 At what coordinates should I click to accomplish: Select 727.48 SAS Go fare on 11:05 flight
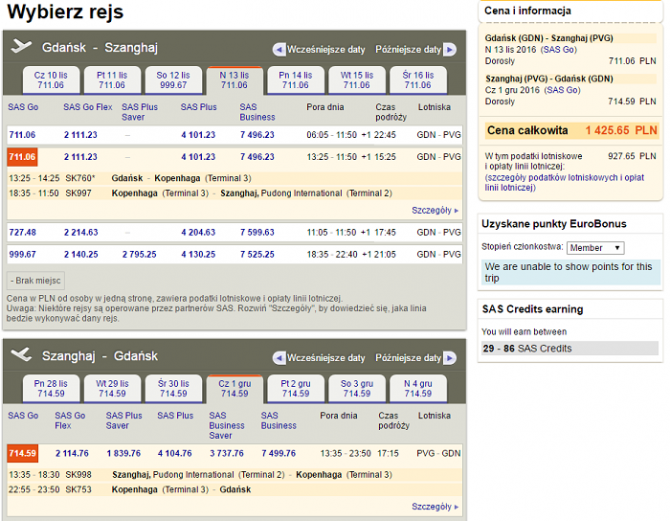(22, 233)
